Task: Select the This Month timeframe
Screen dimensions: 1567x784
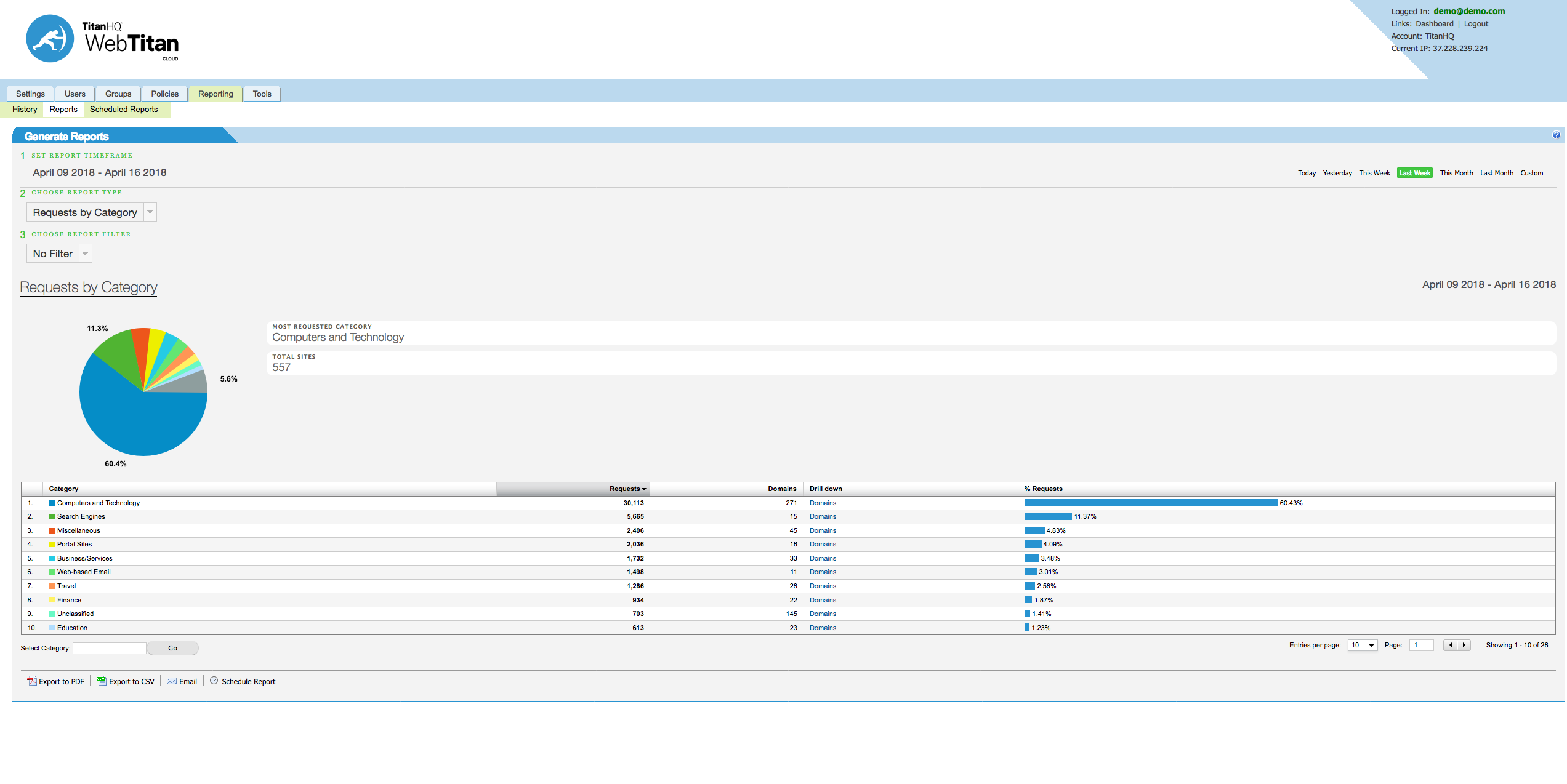Action: [x=1456, y=173]
